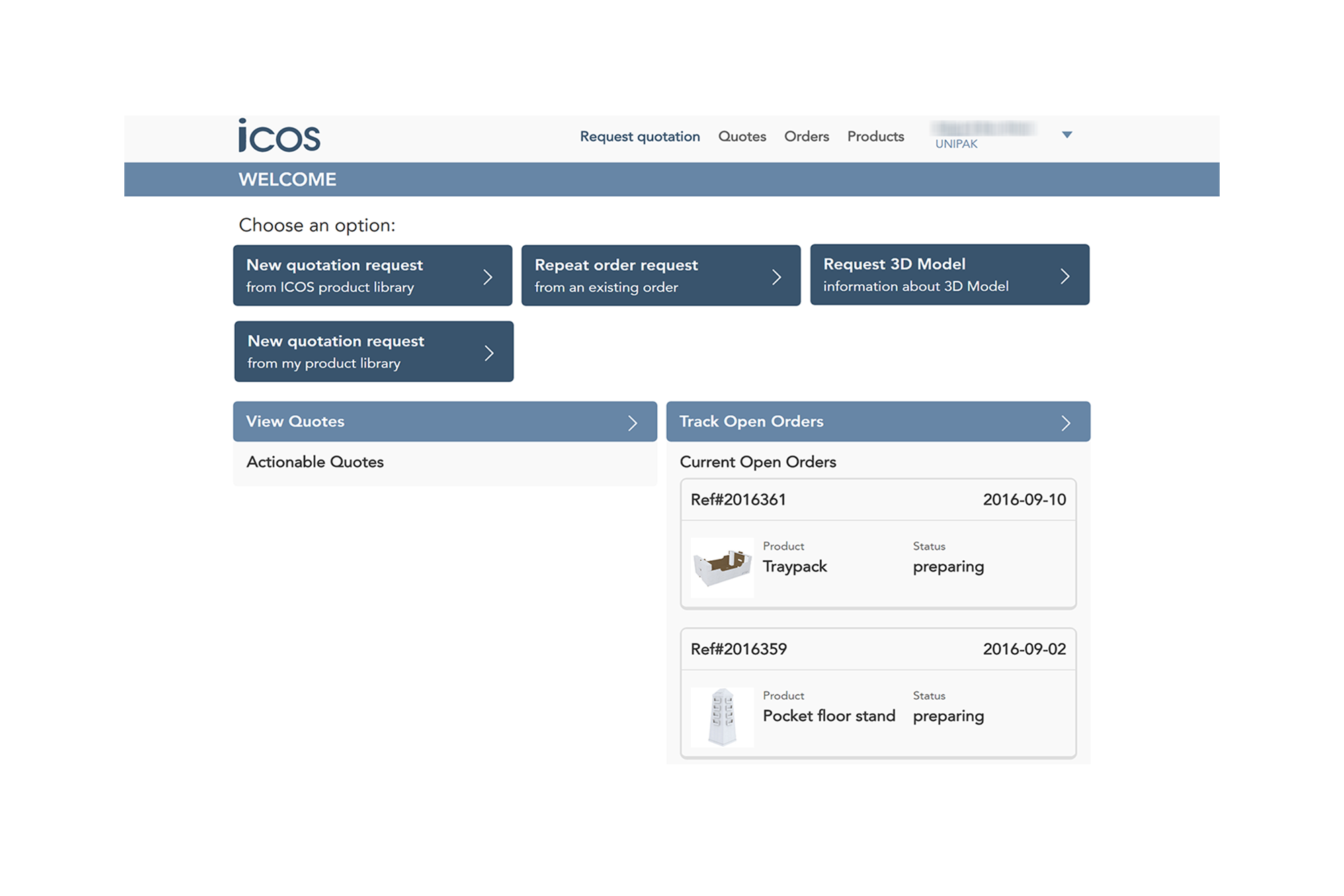Image resolution: width=1344 pixels, height=896 pixels.
Task: Click the View Quotes chevron arrow
Action: coord(632,422)
